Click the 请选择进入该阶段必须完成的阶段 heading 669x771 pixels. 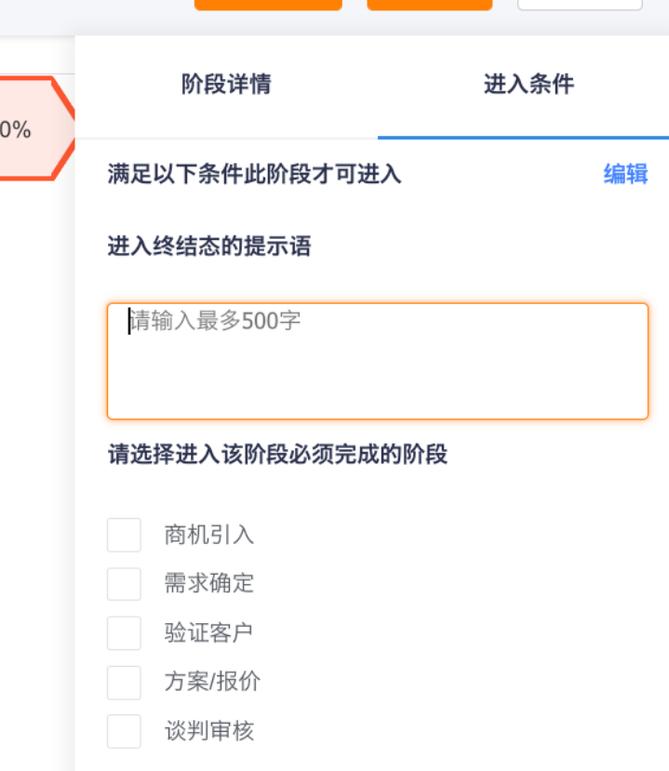pos(277,455)
